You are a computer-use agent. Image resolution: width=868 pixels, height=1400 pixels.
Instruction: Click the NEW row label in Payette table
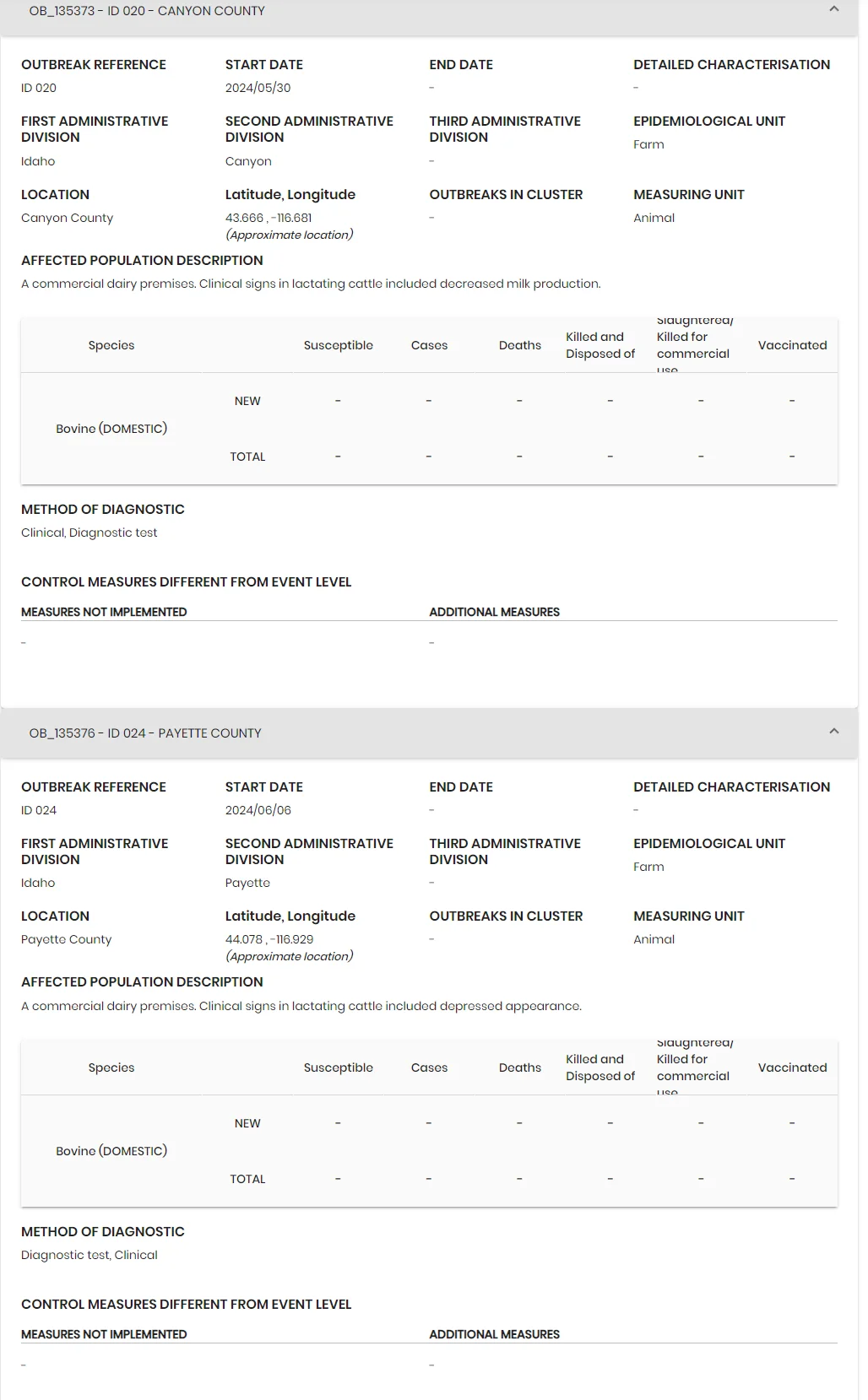pos(247,1123)
